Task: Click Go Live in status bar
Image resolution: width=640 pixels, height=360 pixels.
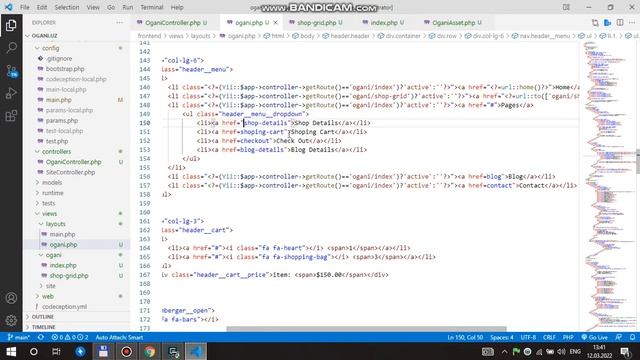Action: tap(594, 338)
